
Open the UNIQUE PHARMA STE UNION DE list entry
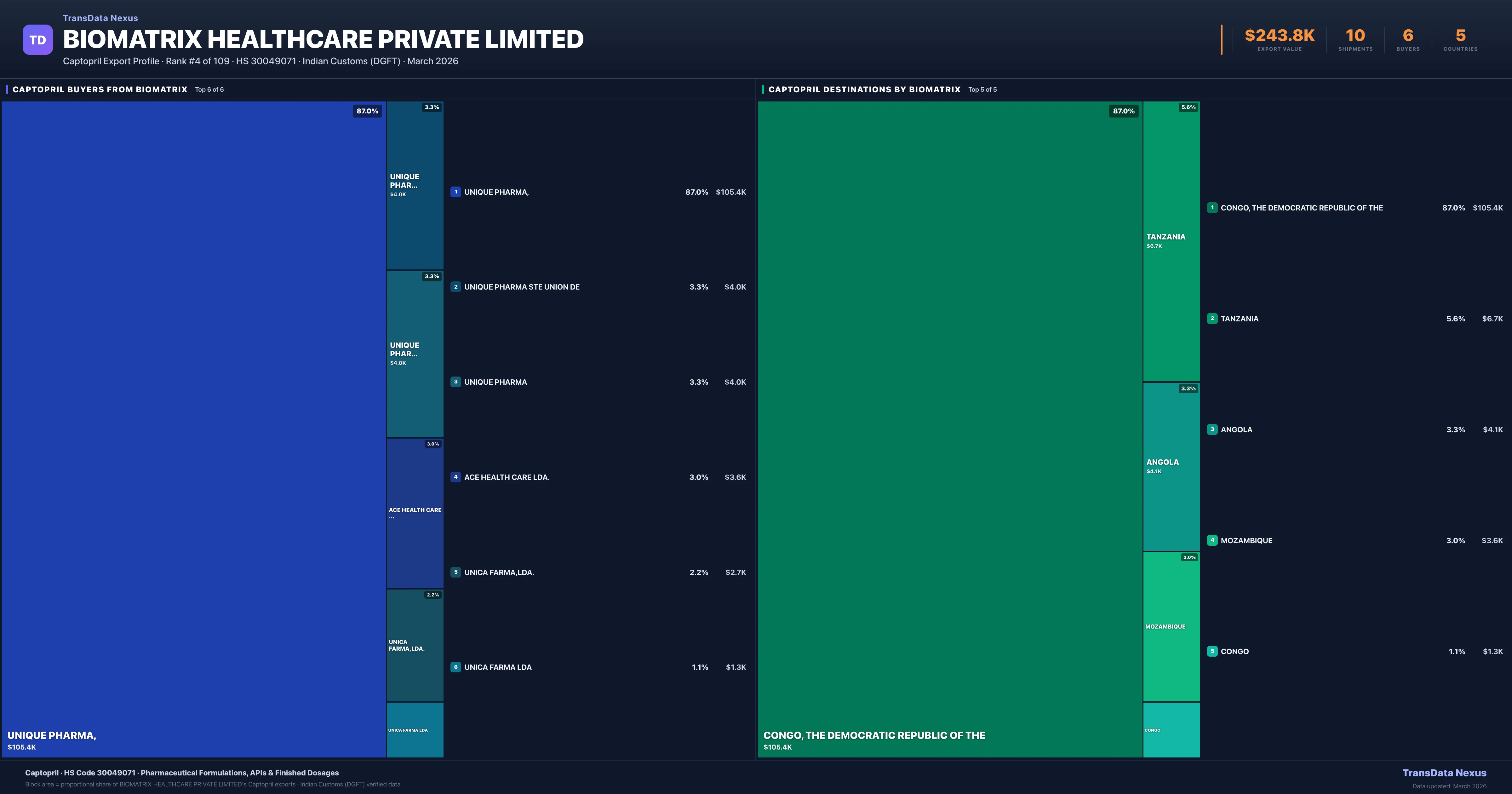(x=522, y=287)
